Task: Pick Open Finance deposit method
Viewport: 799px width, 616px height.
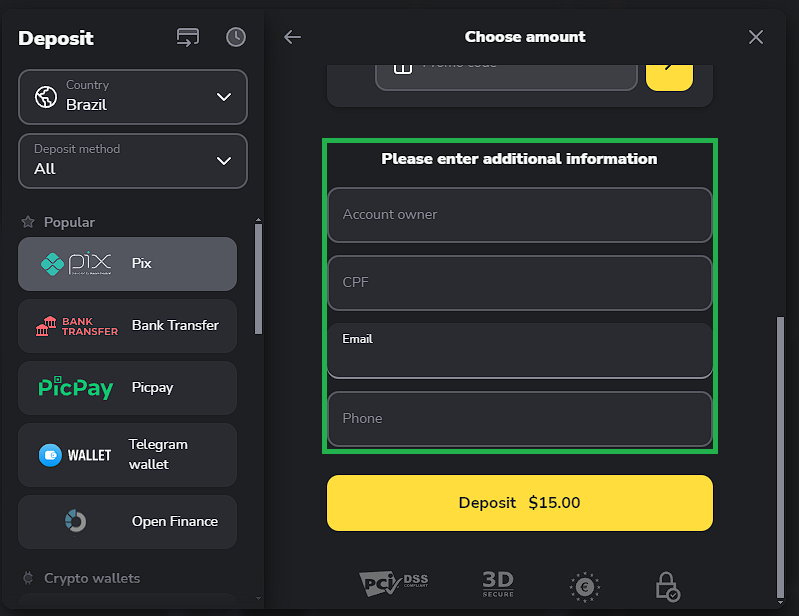Action: pyautogui.click(x=127, y=521)
